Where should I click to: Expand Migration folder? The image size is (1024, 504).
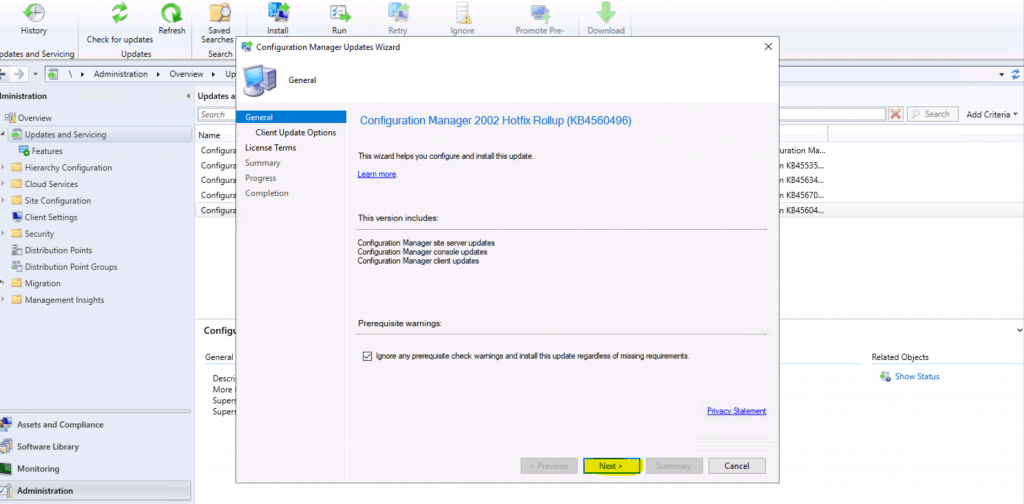click(3, 283)
